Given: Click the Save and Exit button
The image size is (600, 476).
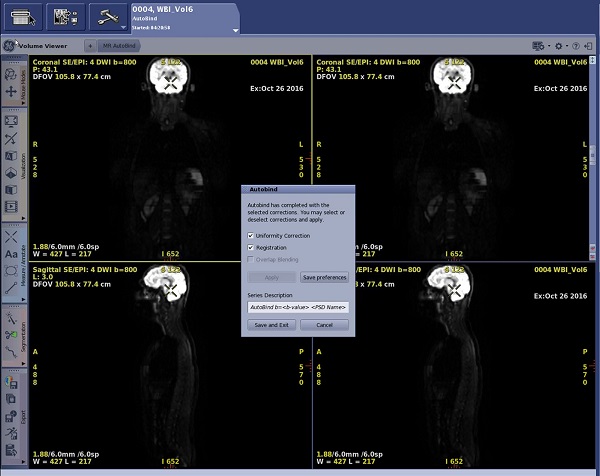Looking at the screenshot, I should (272, 325).
